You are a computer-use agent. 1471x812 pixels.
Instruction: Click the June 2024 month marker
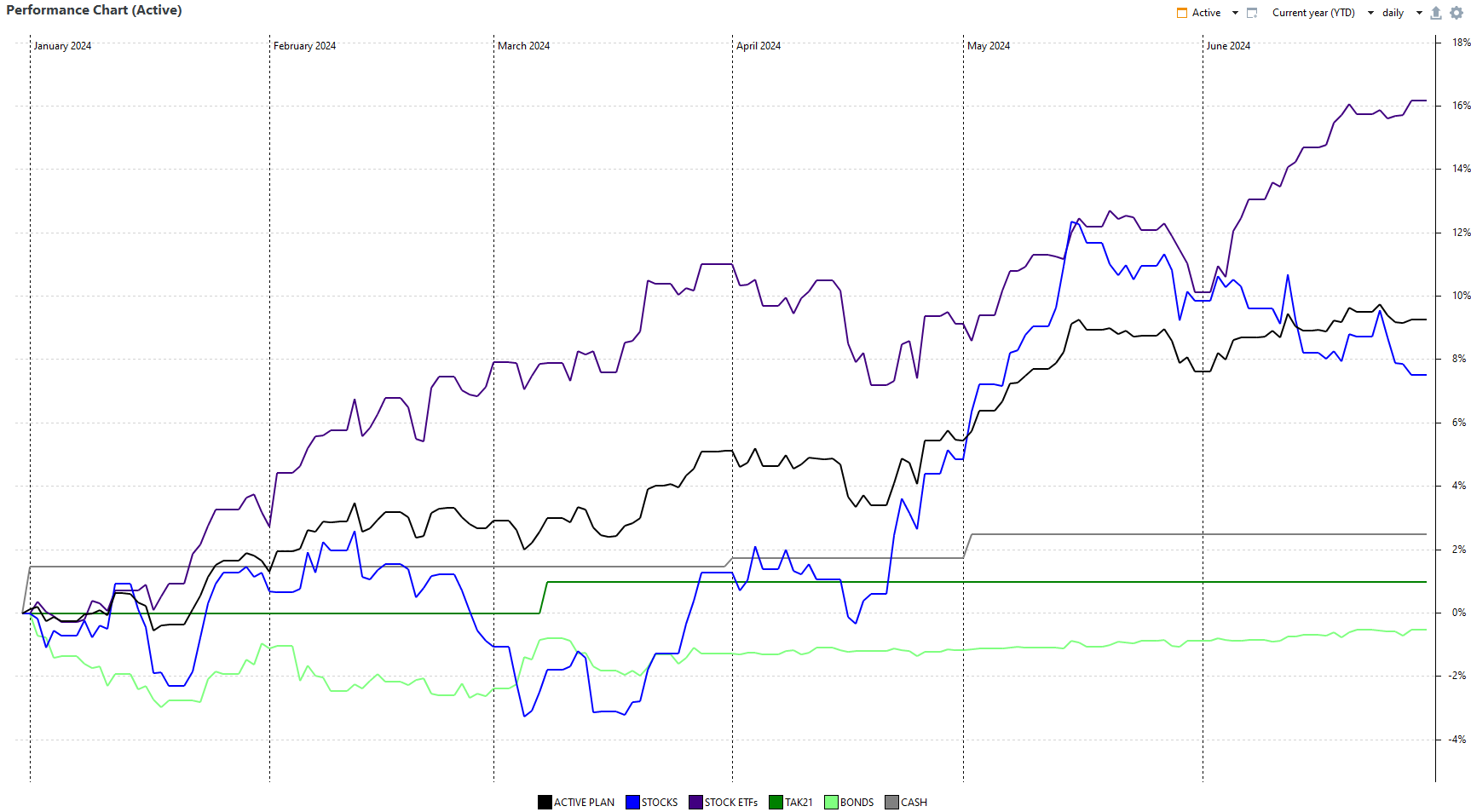1228,46
